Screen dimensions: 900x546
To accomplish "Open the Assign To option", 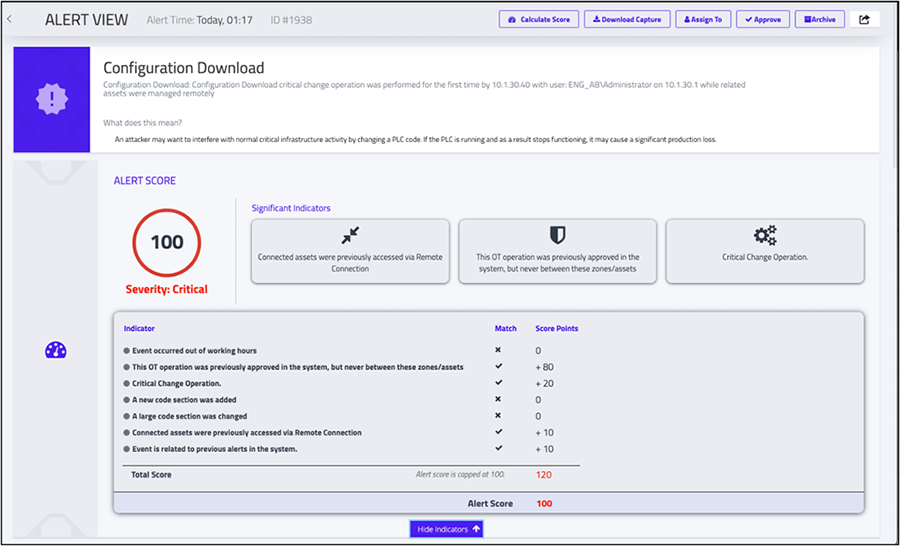I will (x=703, y=20).
